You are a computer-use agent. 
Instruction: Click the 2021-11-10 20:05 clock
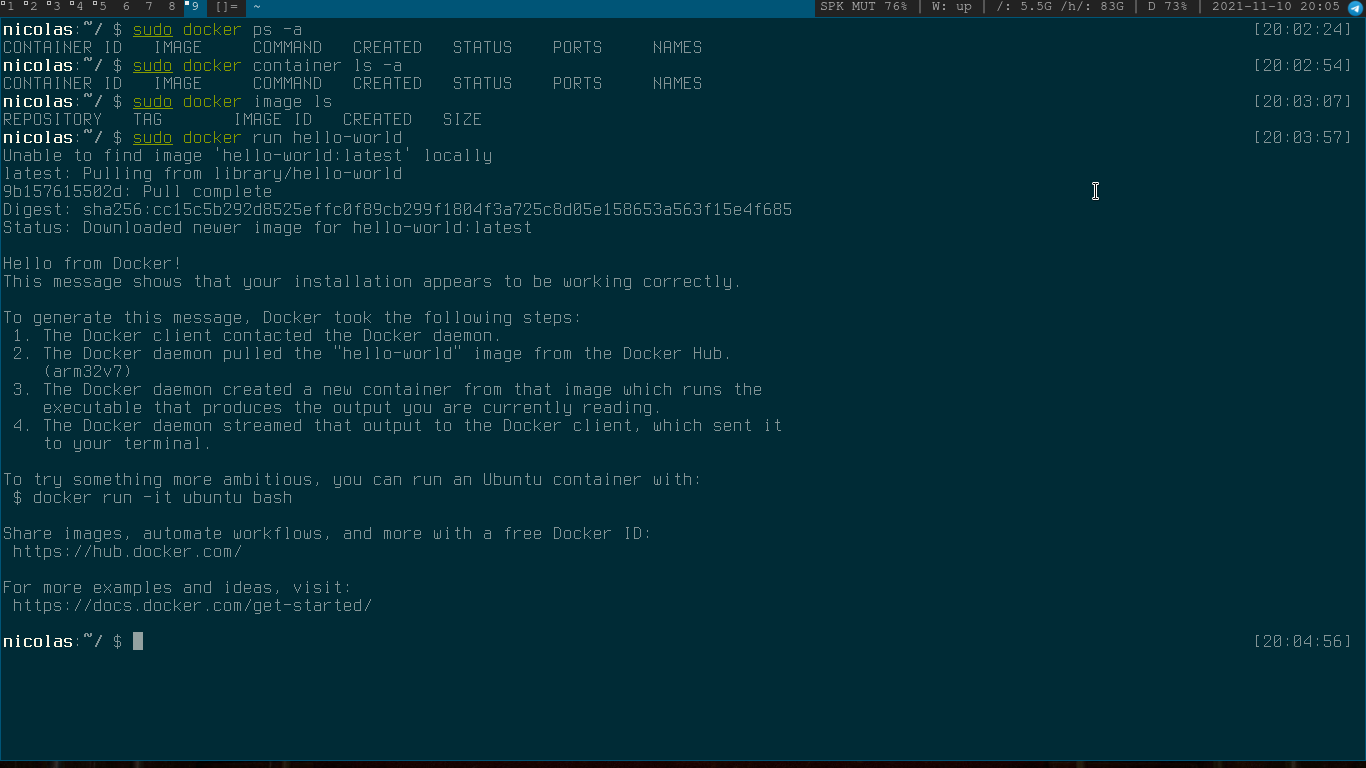tap(1275, 7)
